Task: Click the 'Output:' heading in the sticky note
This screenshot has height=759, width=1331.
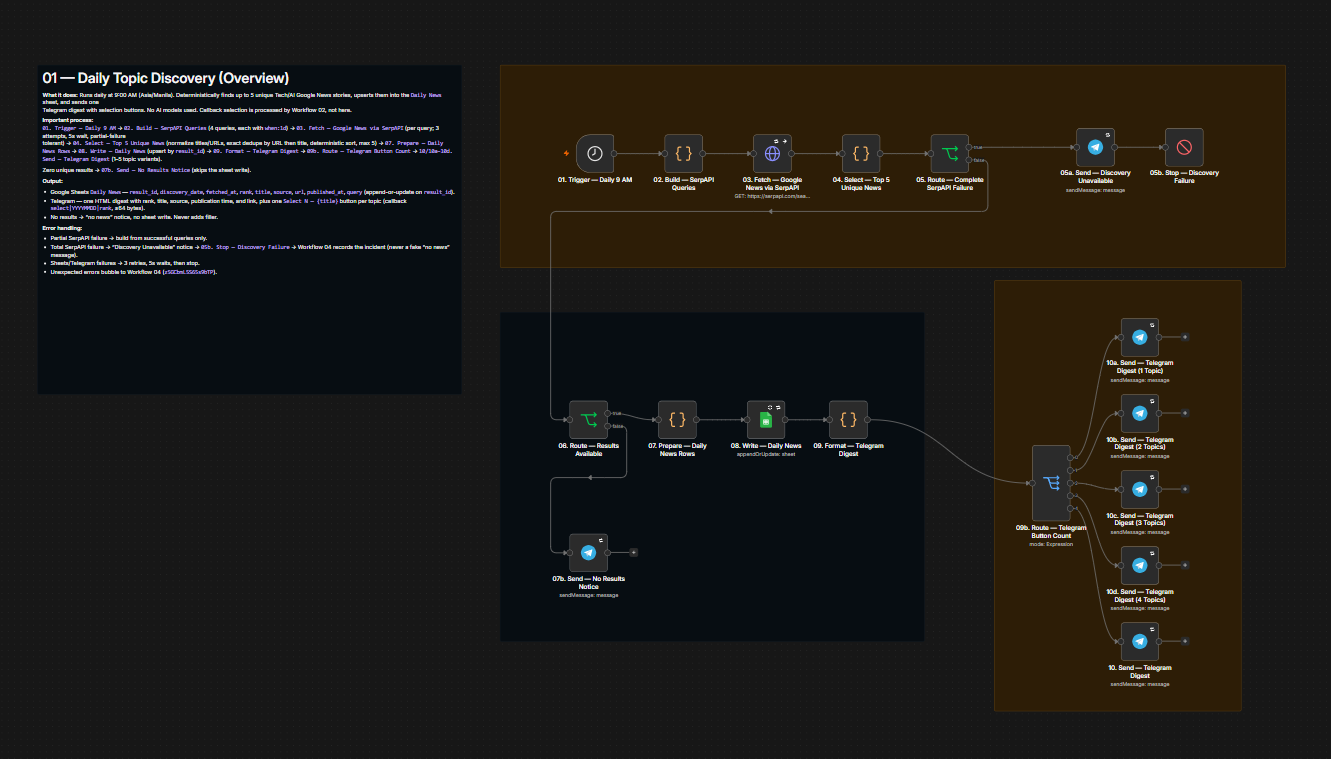Action: (x=54, y=181)
